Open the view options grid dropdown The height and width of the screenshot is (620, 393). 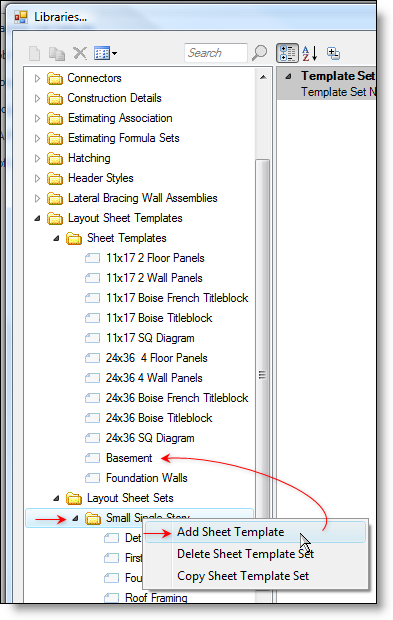(x=105, y=53)
